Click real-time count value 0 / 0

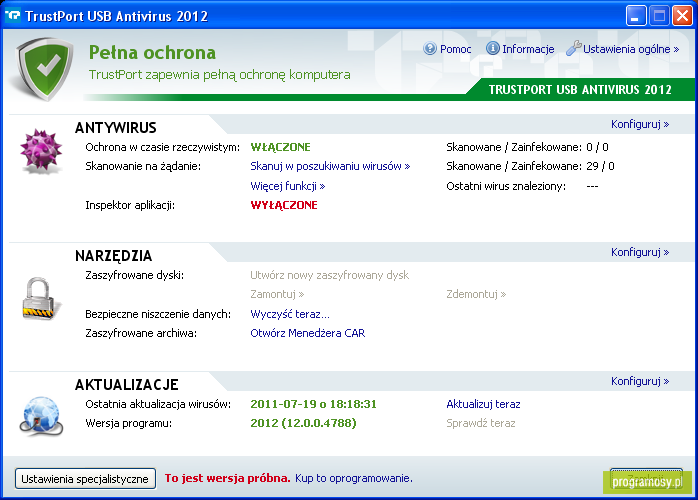[x=597, y=147]
